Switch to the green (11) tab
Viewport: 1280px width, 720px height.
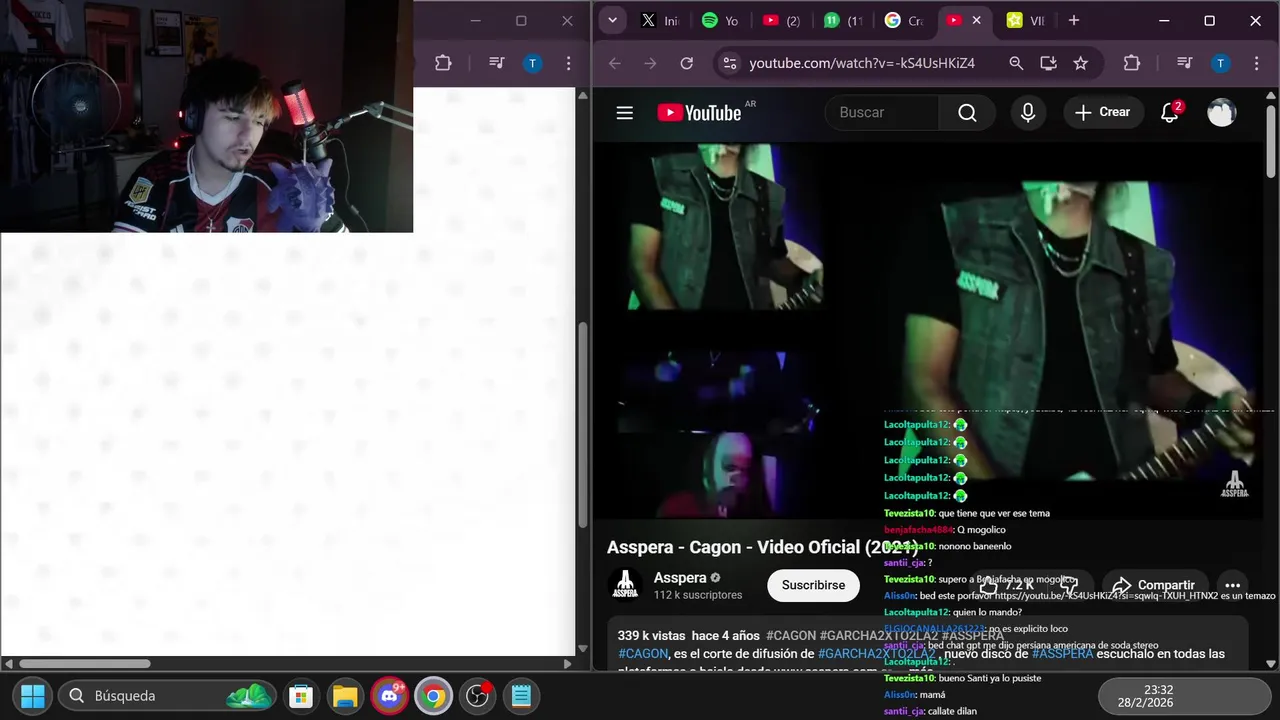coord(842,20)
